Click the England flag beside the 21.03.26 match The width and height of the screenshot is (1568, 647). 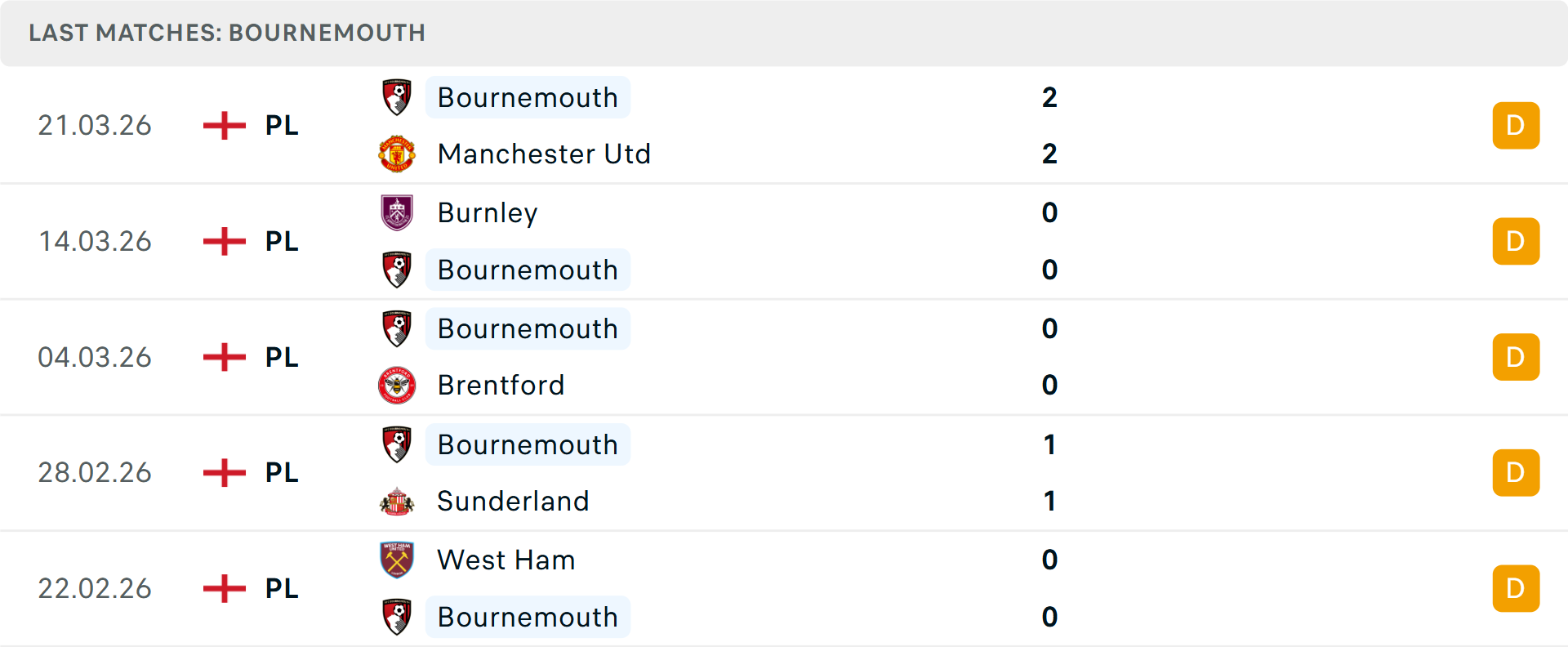223,125
